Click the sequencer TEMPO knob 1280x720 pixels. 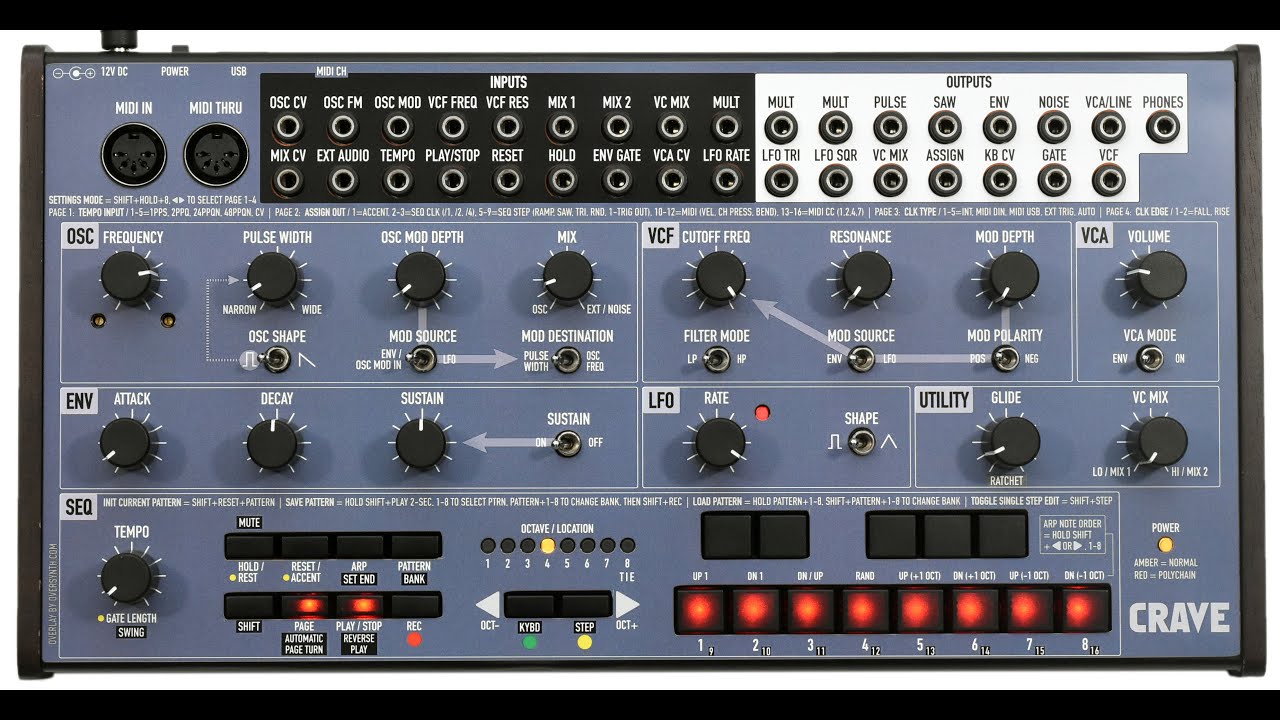(x=127, y=580)
